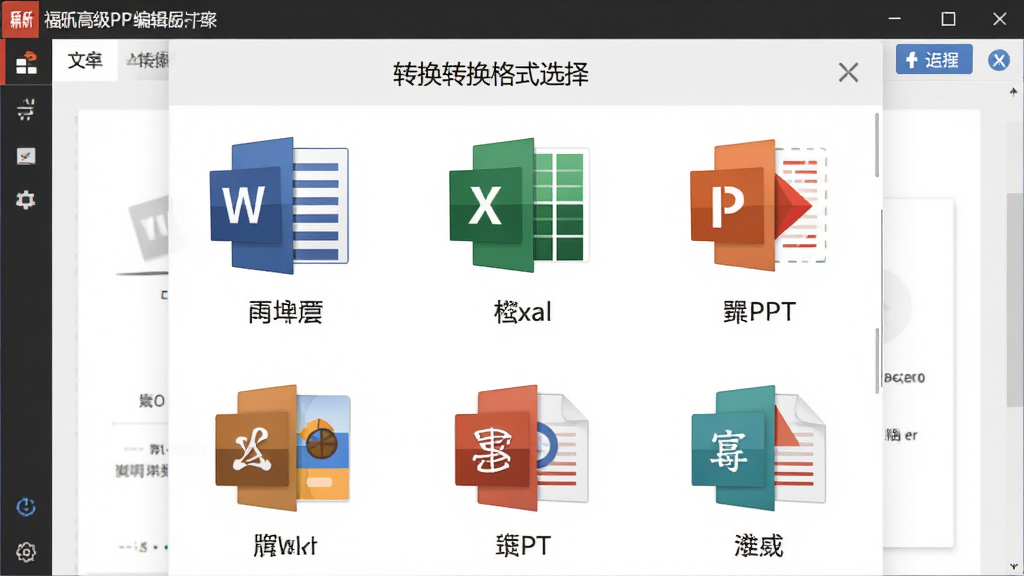This screenshot has height=576, width=1024.
Task: Click the Excel format label text
Action: (x=522, y=312)
